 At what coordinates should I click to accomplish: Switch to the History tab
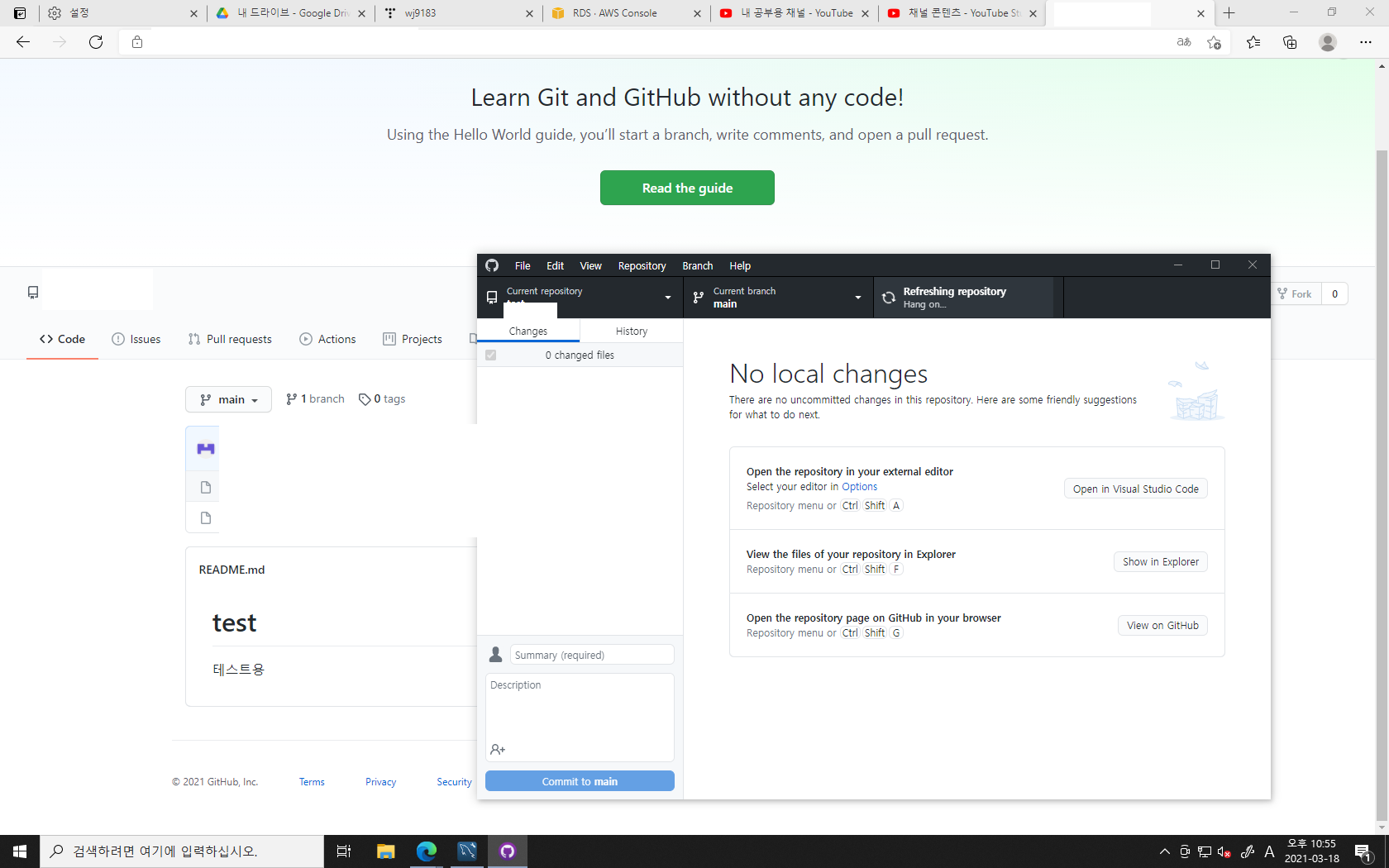click(632, 331)
